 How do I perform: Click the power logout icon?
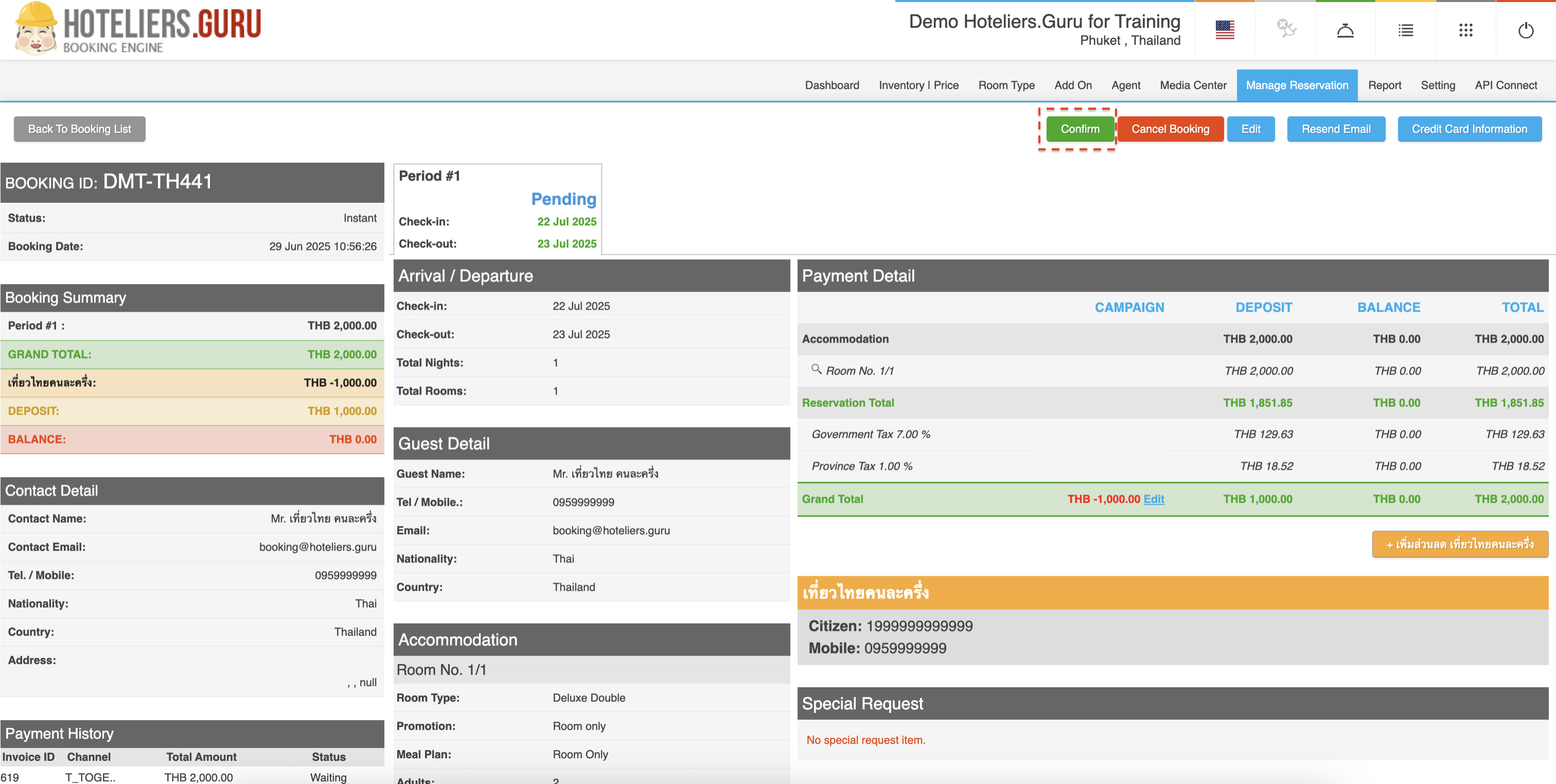tap(1526, 30)
